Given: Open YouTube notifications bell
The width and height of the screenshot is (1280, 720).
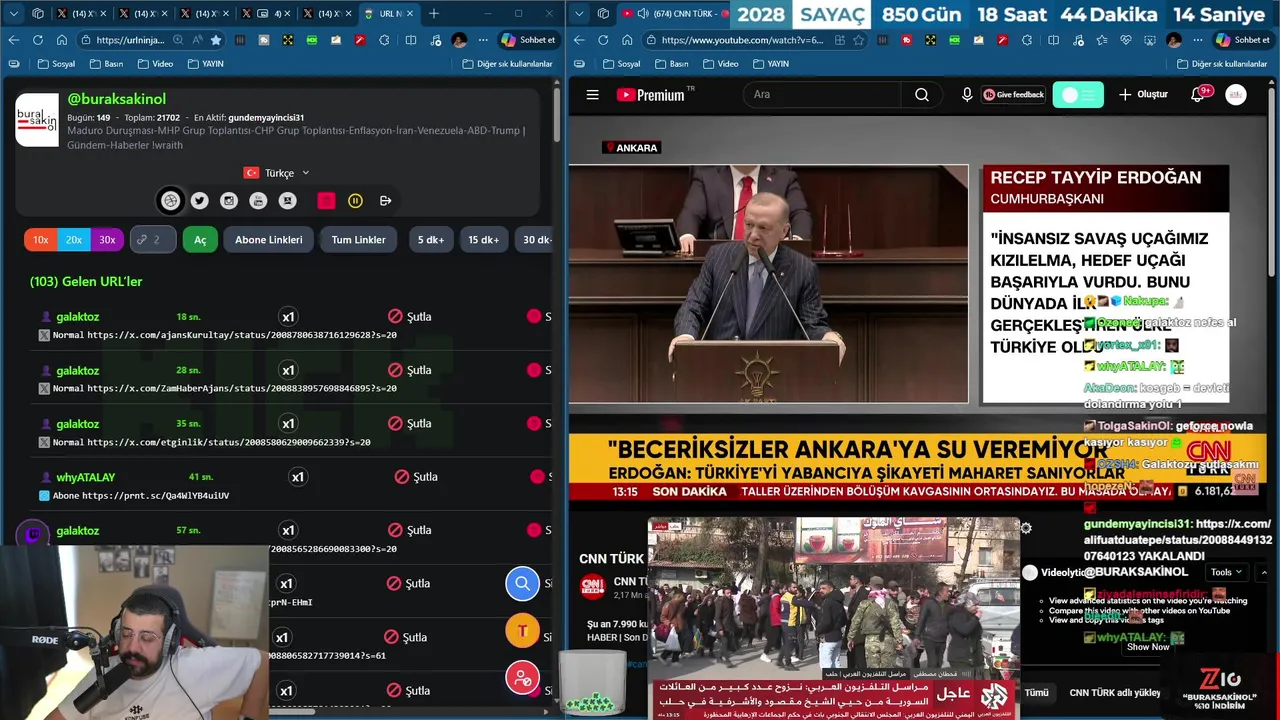Looking at the screenshot, I should pos(1197,95).
